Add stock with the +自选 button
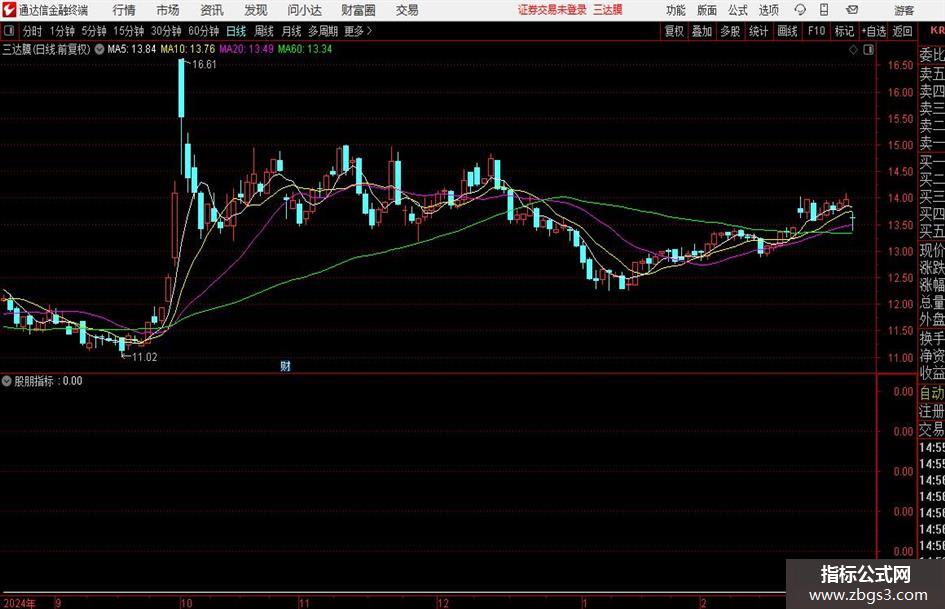Screen dimensions: 945x609 (x=874, y=31)
